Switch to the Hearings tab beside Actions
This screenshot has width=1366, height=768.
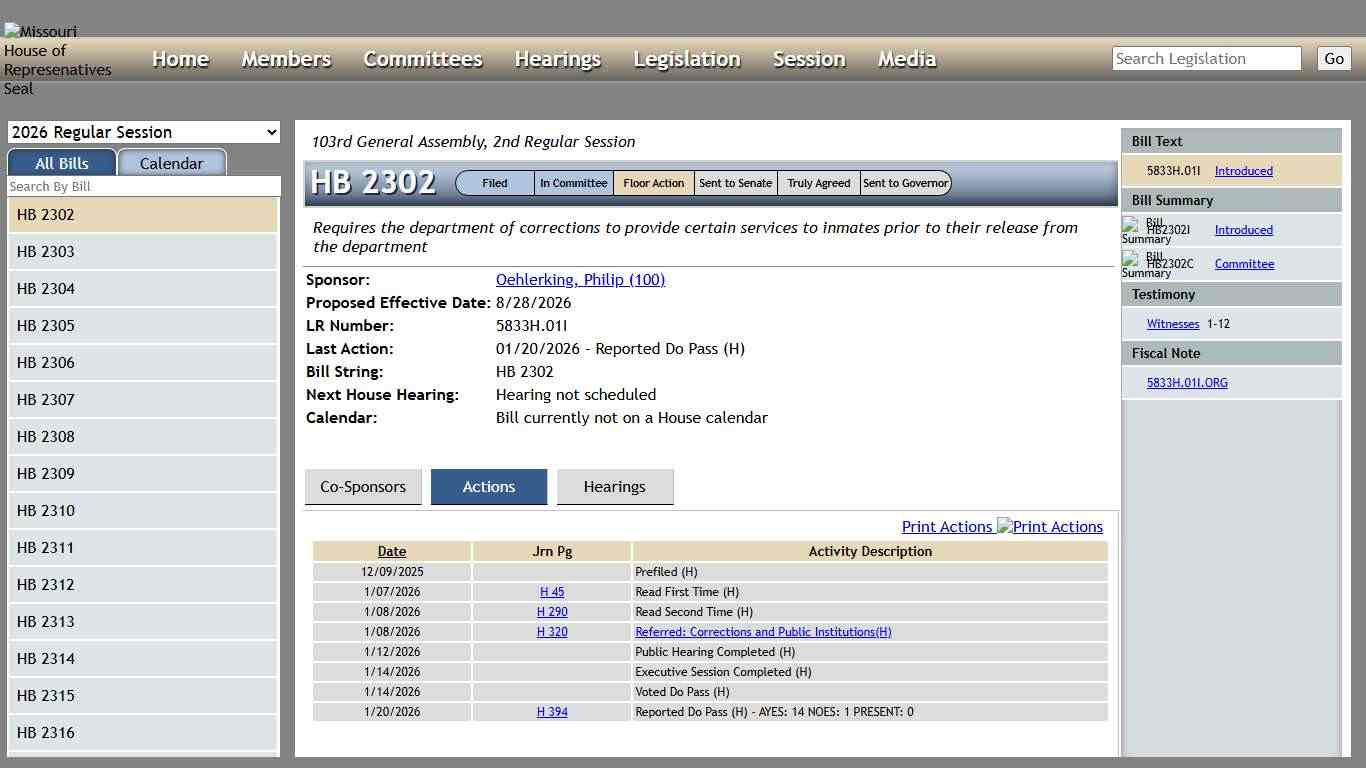[615, 487]
